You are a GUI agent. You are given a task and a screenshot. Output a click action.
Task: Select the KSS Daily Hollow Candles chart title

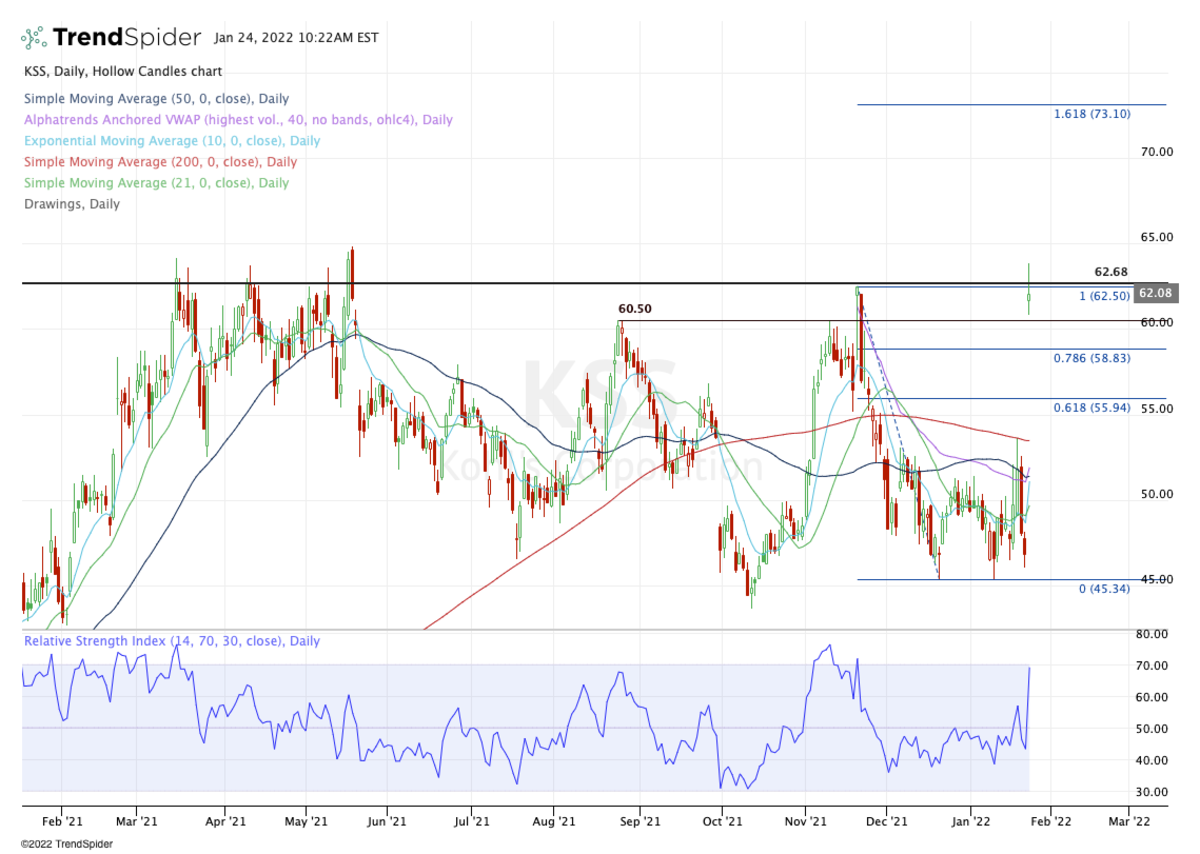122,72
